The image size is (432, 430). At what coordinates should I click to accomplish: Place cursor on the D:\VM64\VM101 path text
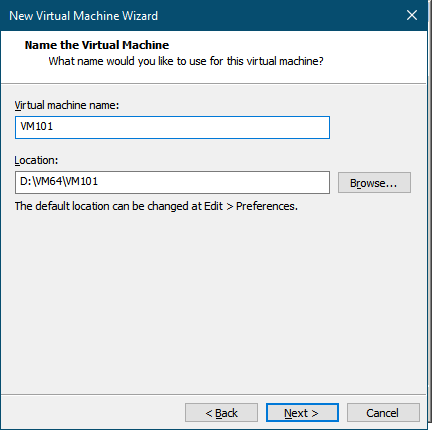(x=59, y=181)
